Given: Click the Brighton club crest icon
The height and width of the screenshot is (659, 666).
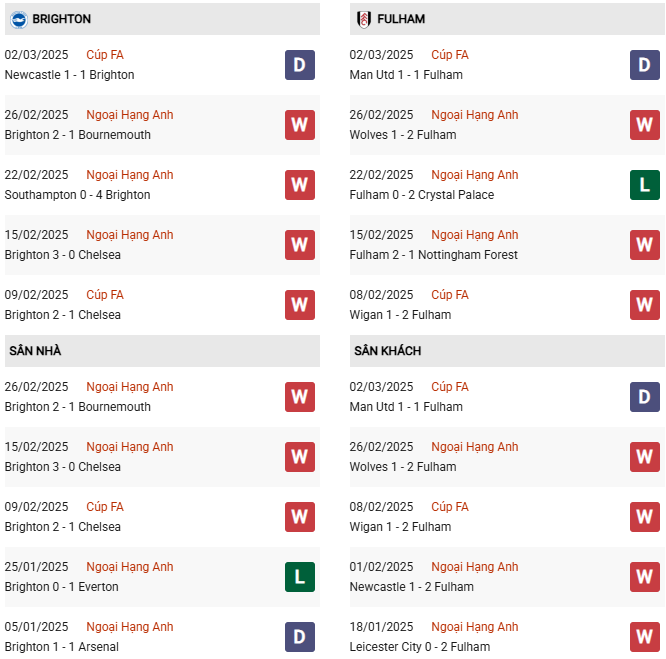Looking at the screenshot, I should tap(19, 19).
